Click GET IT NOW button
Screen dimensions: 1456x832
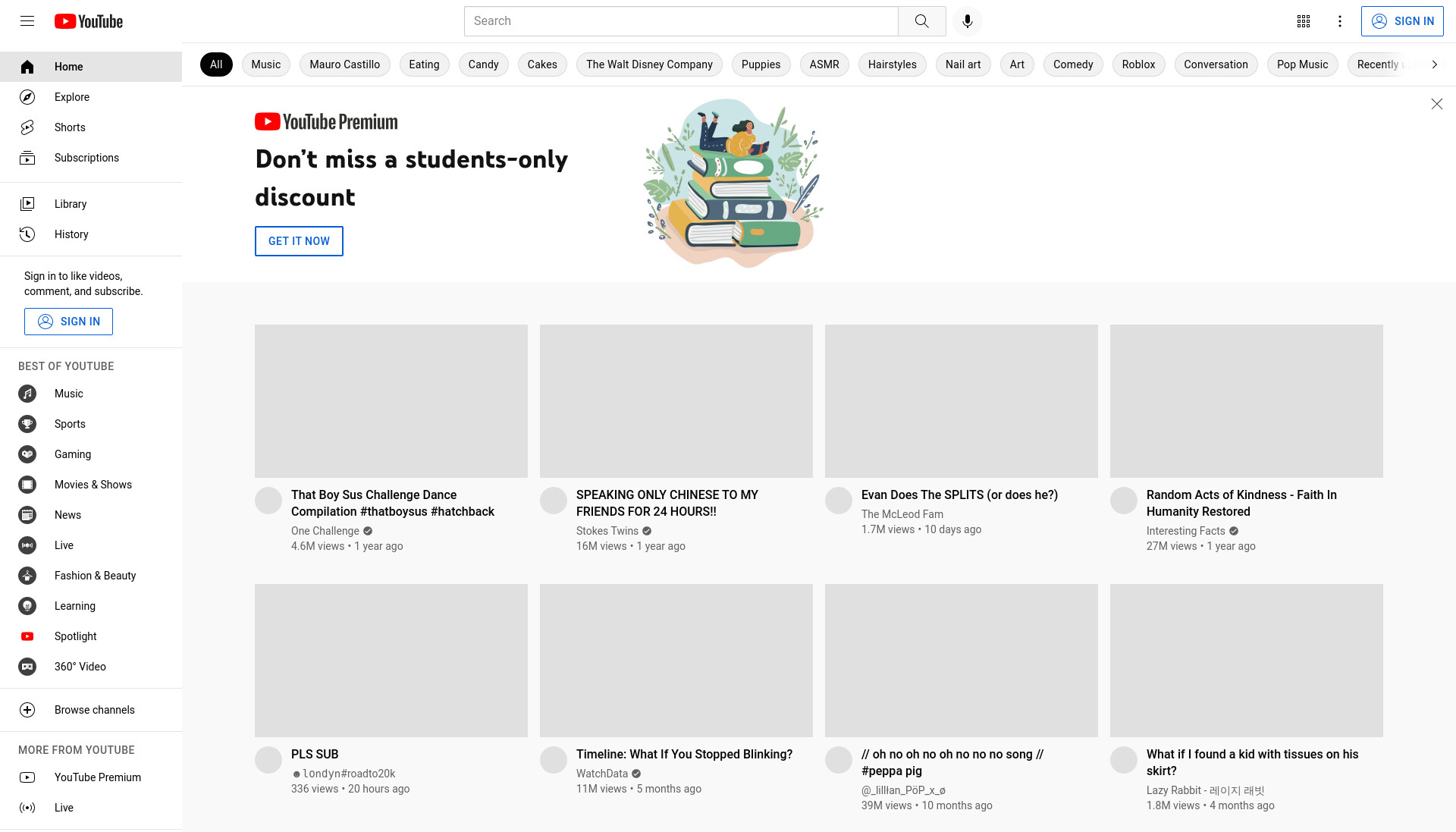(x=299, y=241)
